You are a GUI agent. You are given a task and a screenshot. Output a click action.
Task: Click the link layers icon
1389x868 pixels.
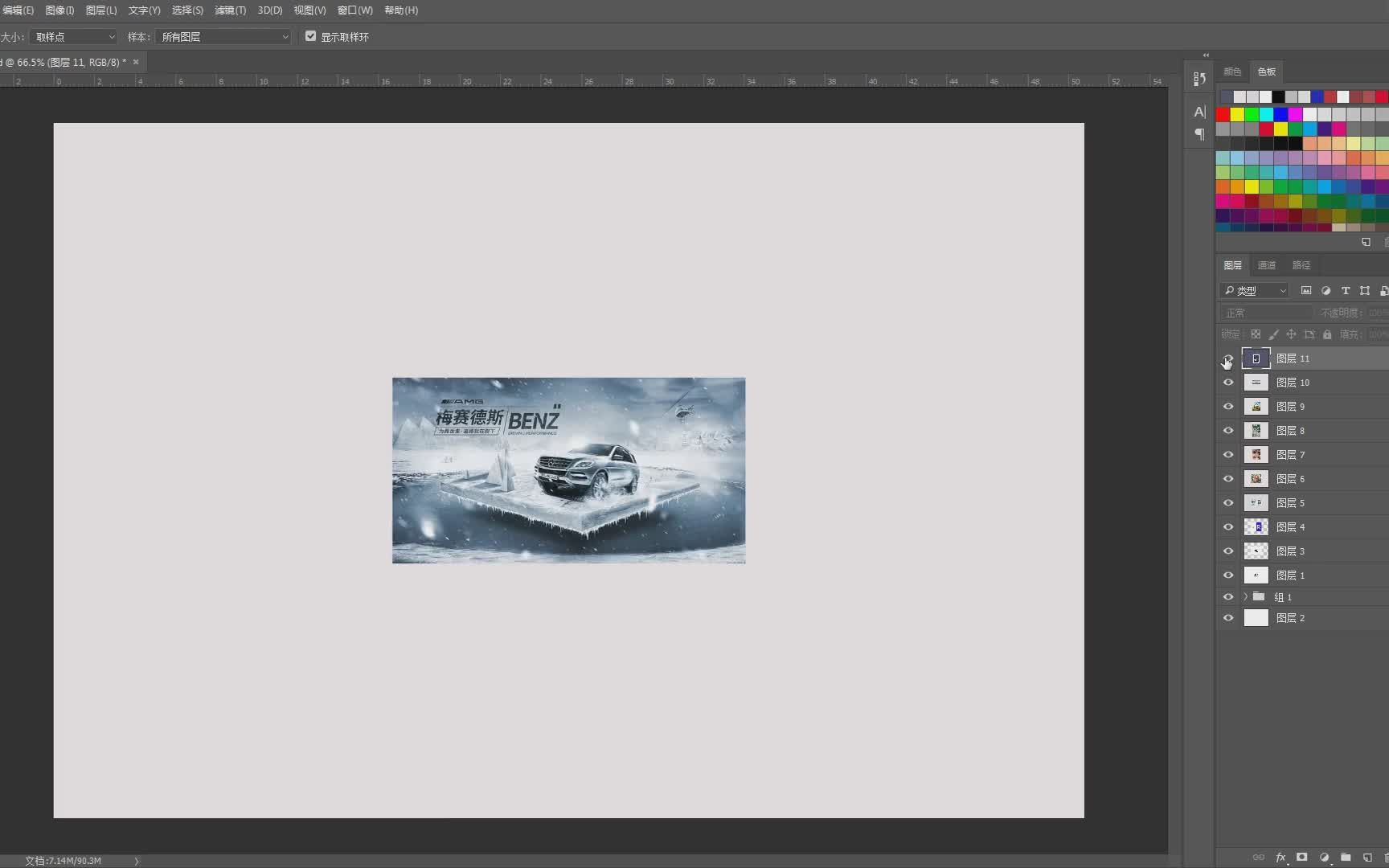[x=1259, y=858]
